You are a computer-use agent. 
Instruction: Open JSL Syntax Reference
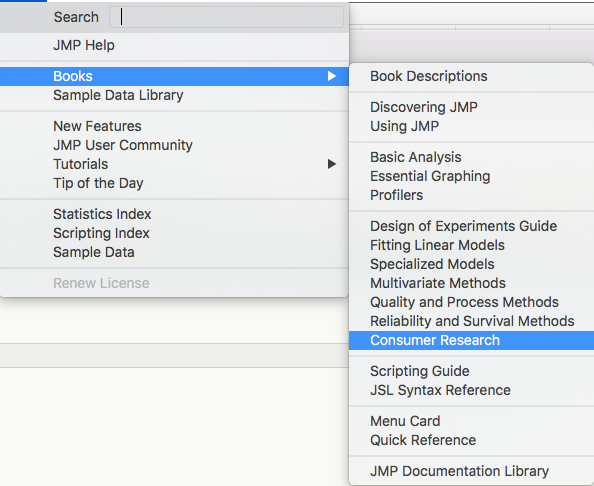pos(471,390)
